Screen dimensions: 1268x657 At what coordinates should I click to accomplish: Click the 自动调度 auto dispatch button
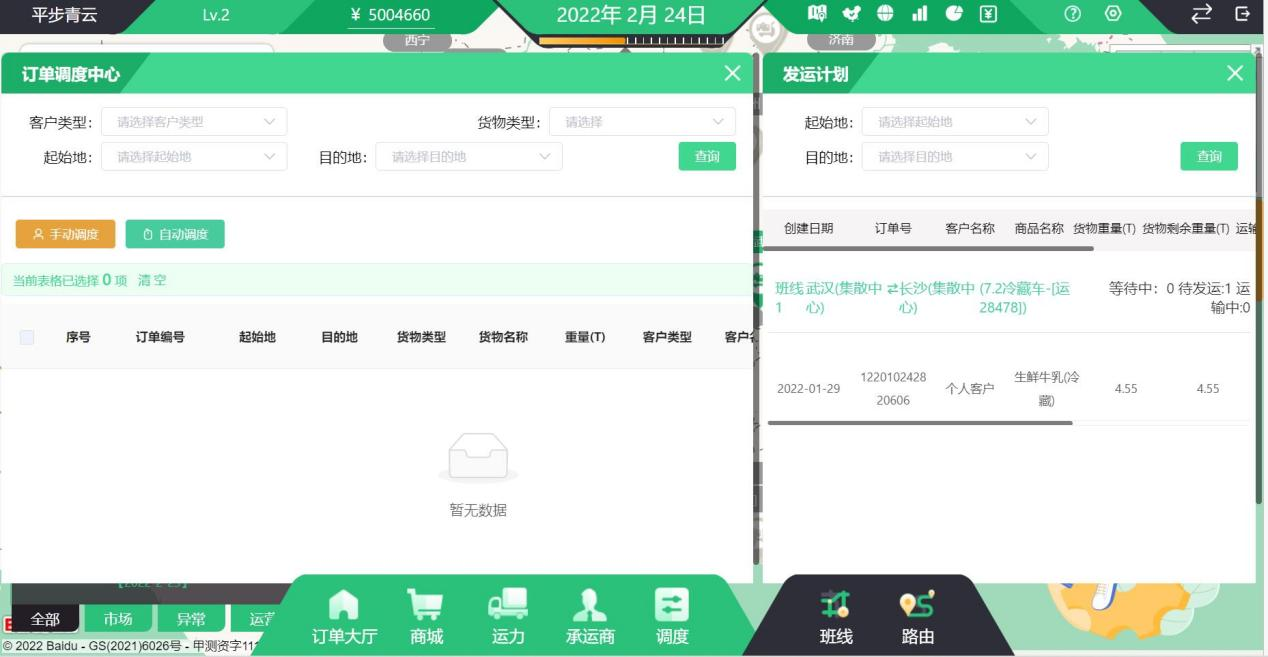pos(175,234)
